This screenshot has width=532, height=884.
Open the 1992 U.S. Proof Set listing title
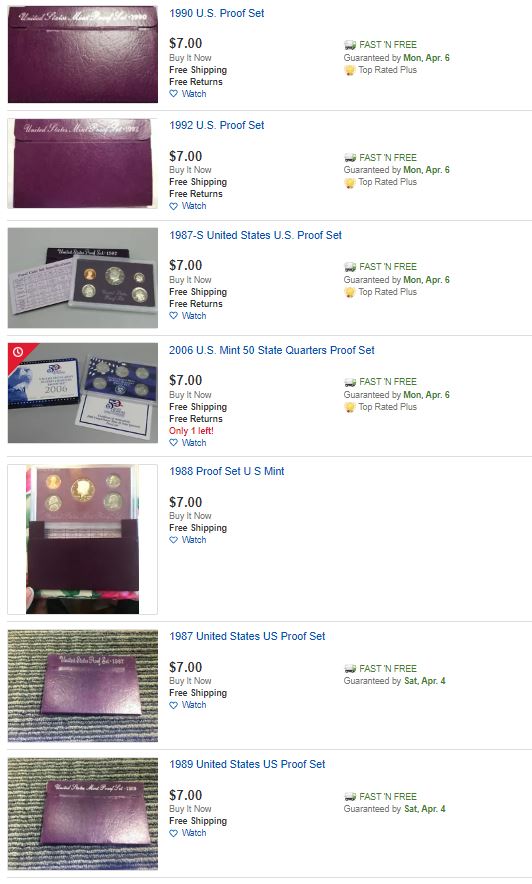point(216,125)
